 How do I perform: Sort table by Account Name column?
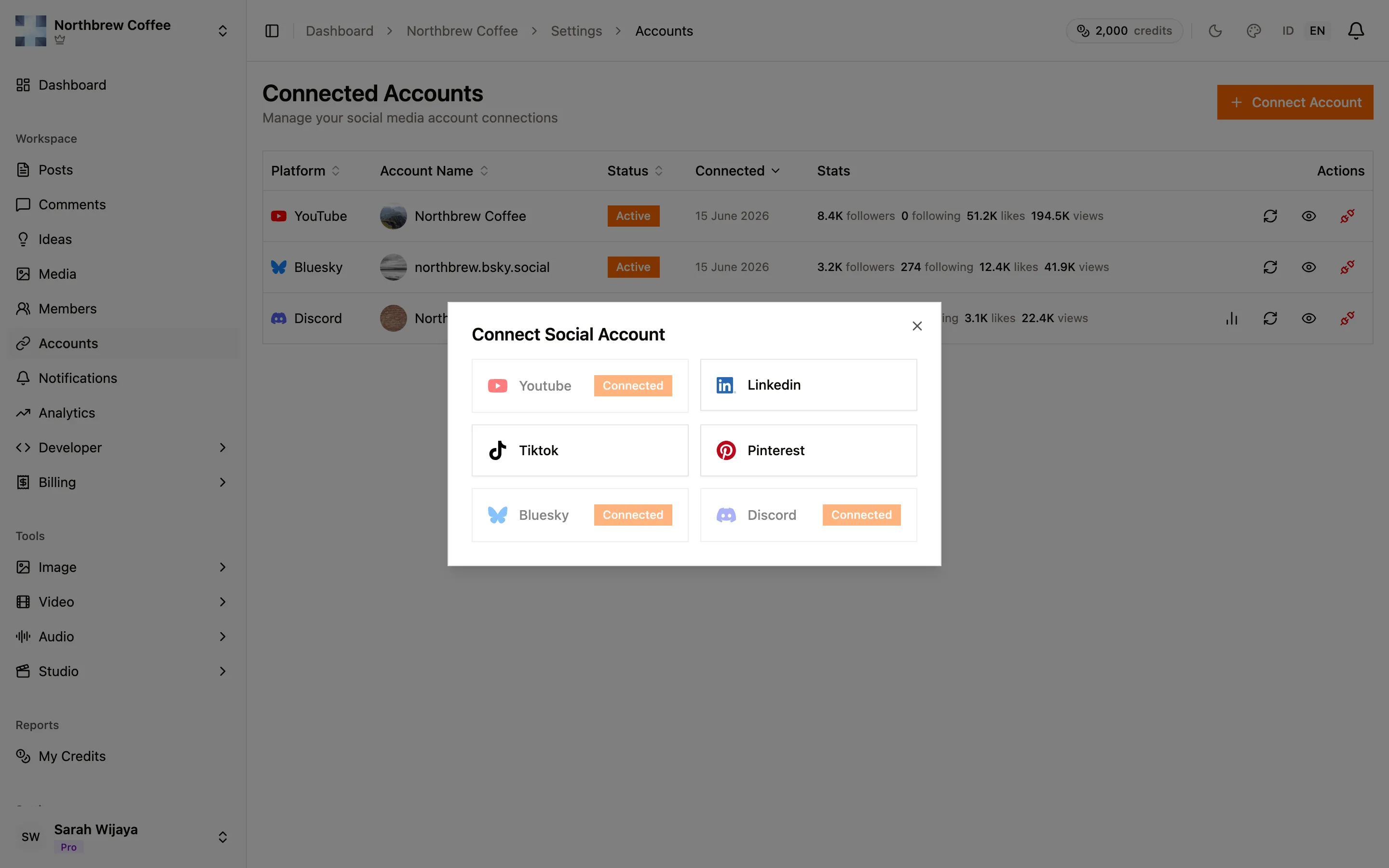click(434, 171)
